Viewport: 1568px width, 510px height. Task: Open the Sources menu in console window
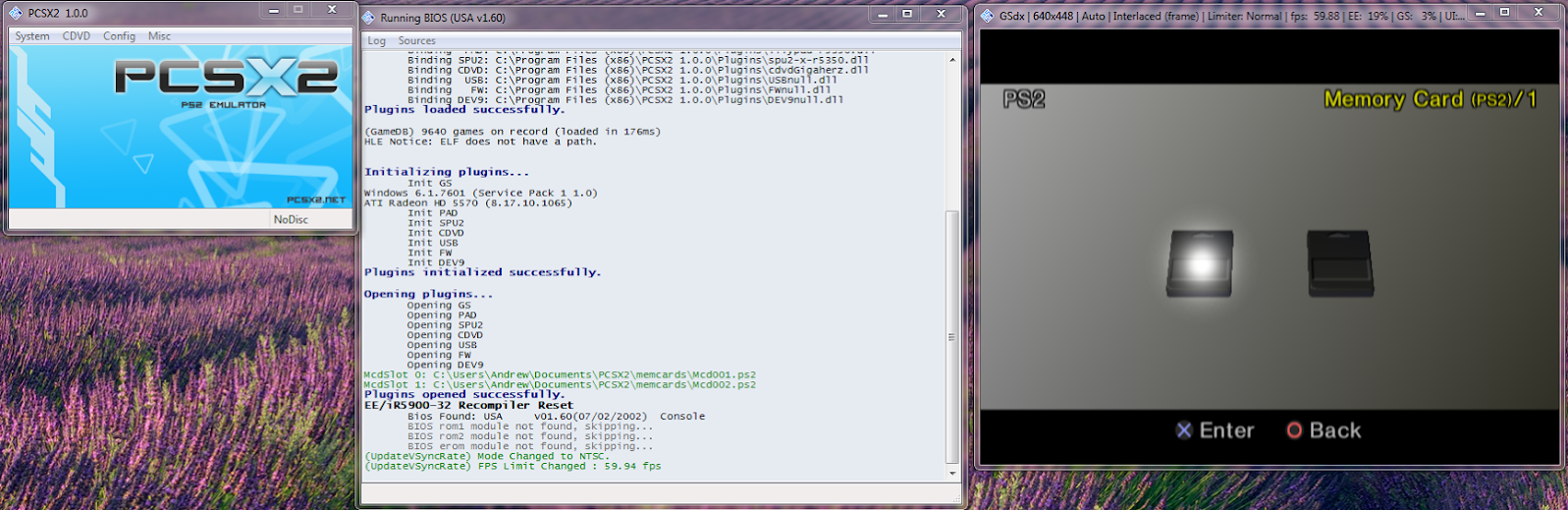(x=416, y=41)
